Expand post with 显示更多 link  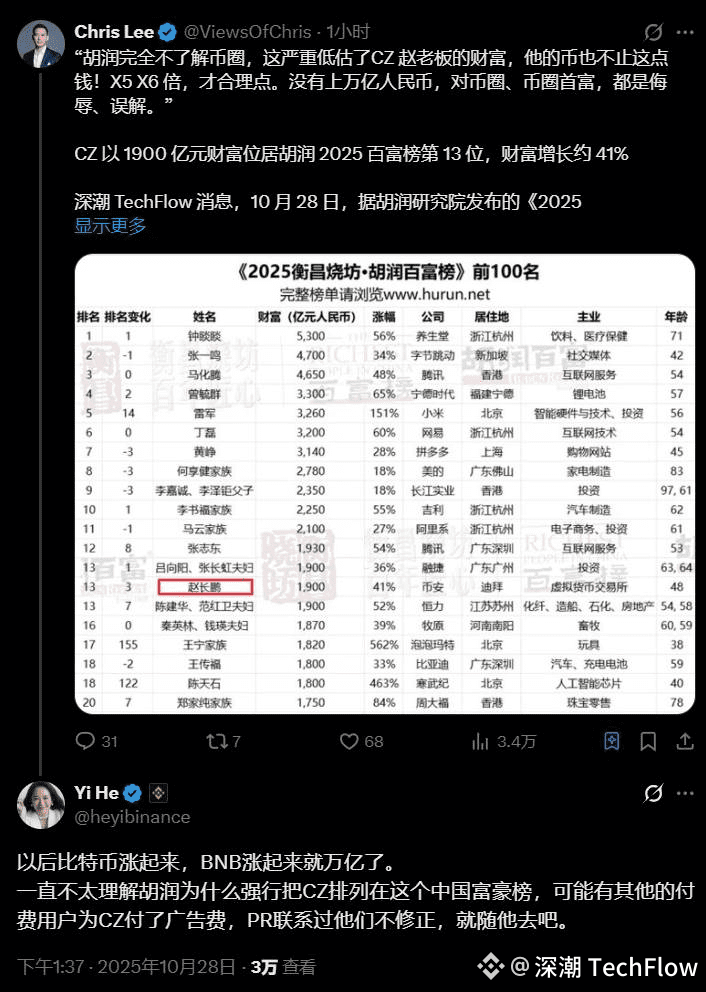pyautogui.click(x=110, y=226)
